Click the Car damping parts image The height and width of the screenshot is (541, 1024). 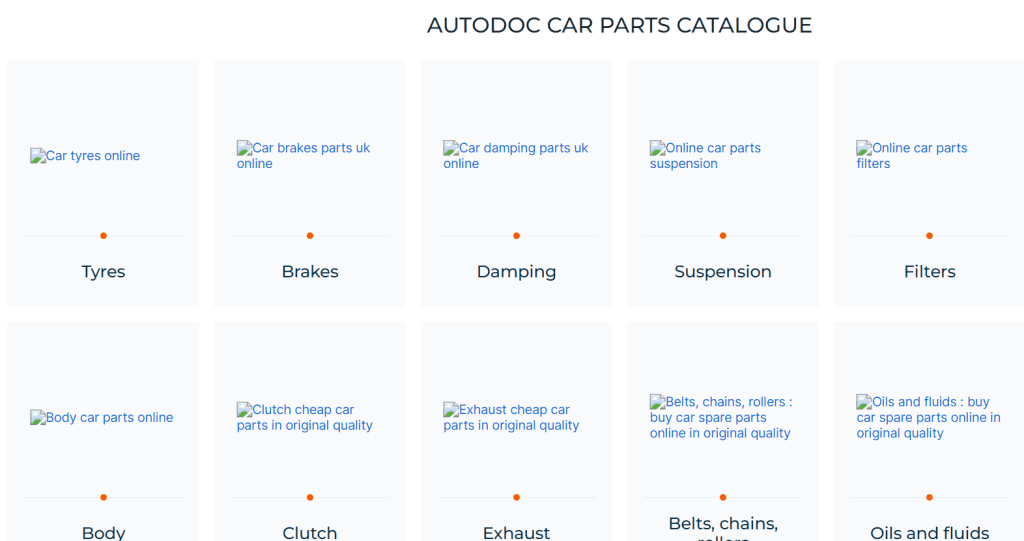[515, 156]
